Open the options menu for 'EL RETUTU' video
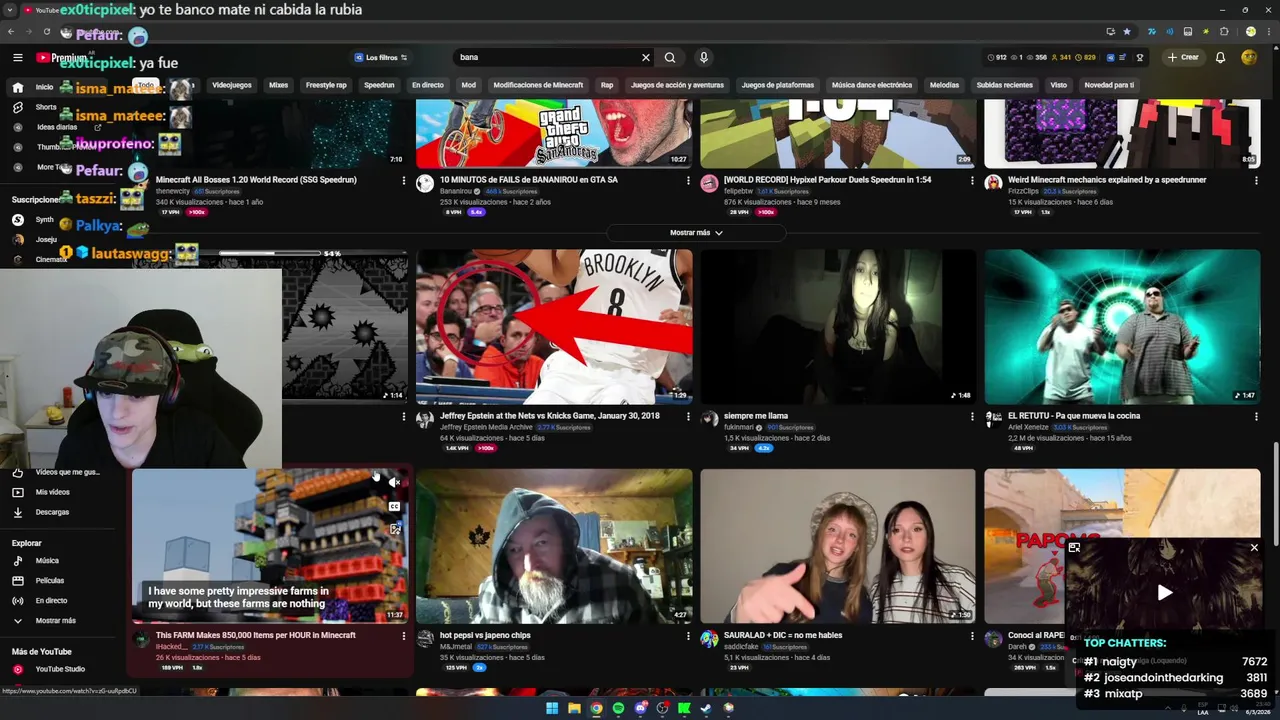This screenshot has width=1280, height=720. click(1256, 416)
